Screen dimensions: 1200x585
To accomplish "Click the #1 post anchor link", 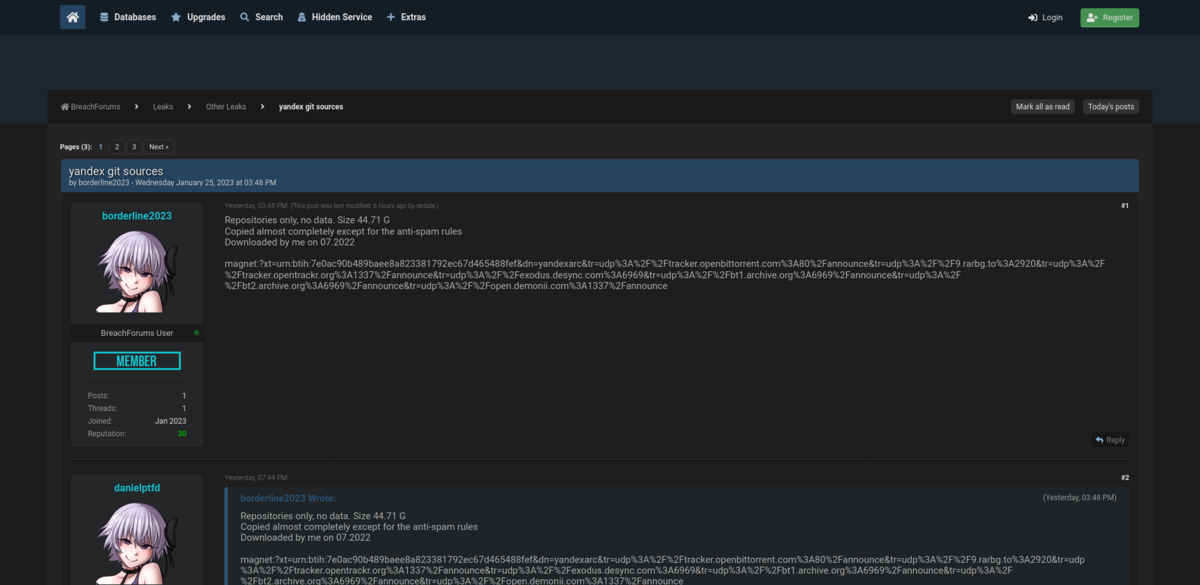I will pos(1124,205).
